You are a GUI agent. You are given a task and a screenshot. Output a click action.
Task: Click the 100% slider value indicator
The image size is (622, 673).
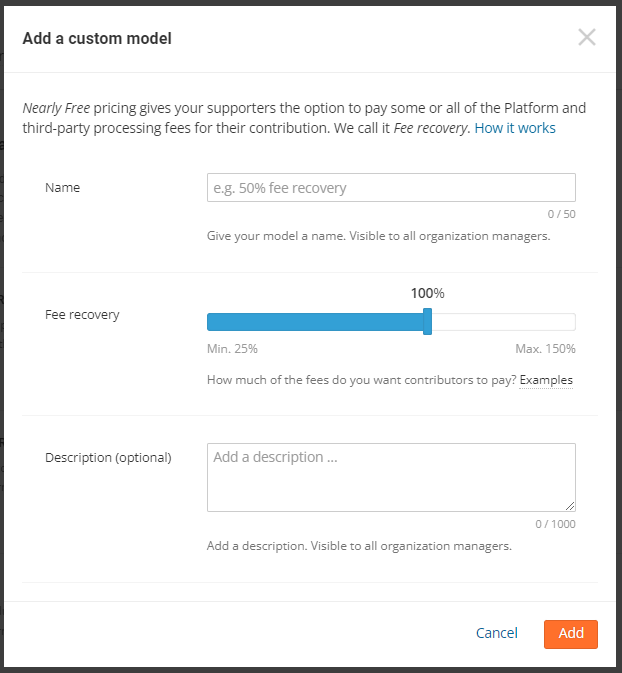427,294
